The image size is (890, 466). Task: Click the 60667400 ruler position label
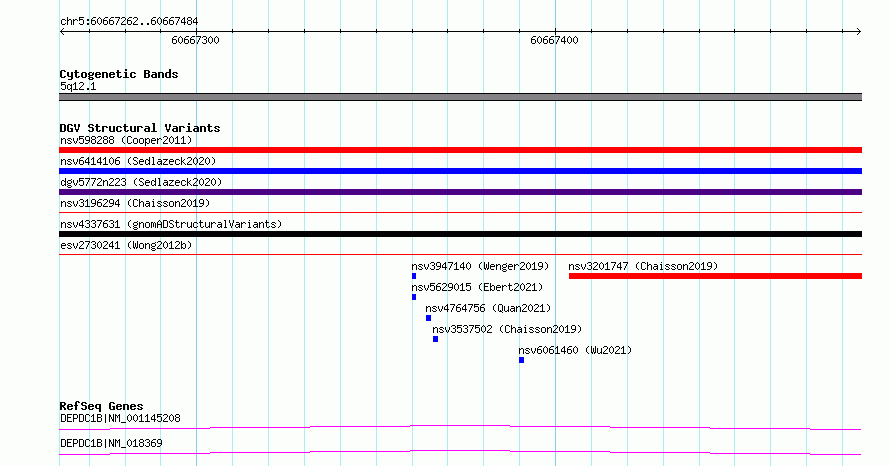(x=555, y=40)
